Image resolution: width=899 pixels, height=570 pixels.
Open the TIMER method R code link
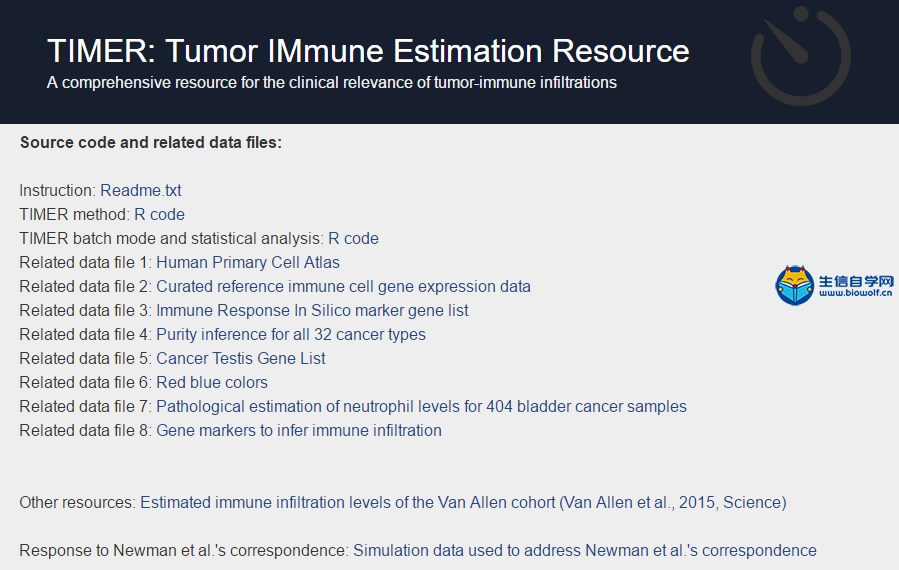[159, 214]
